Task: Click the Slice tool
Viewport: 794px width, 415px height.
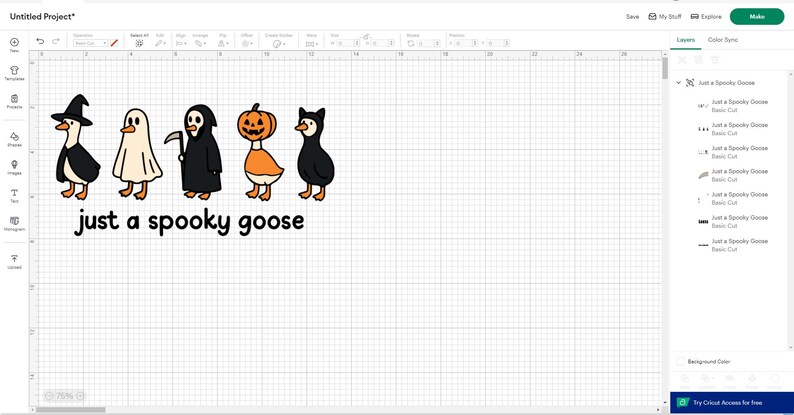Action: pos(685,379)
